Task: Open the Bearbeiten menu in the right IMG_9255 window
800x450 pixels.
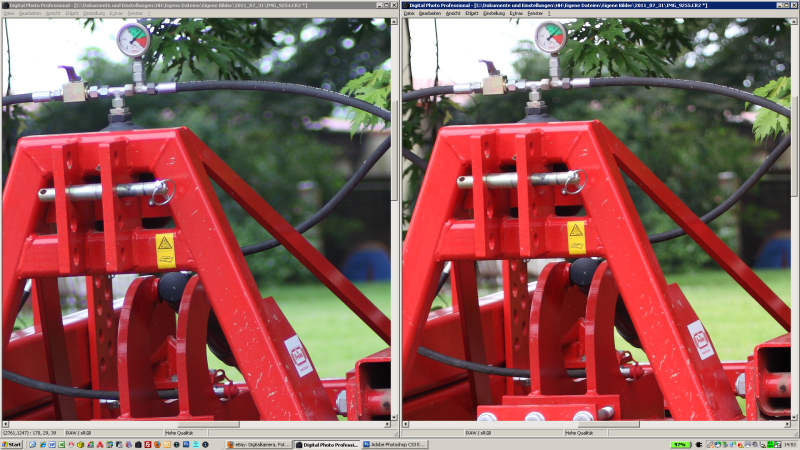Action: (x=430, y=13)
